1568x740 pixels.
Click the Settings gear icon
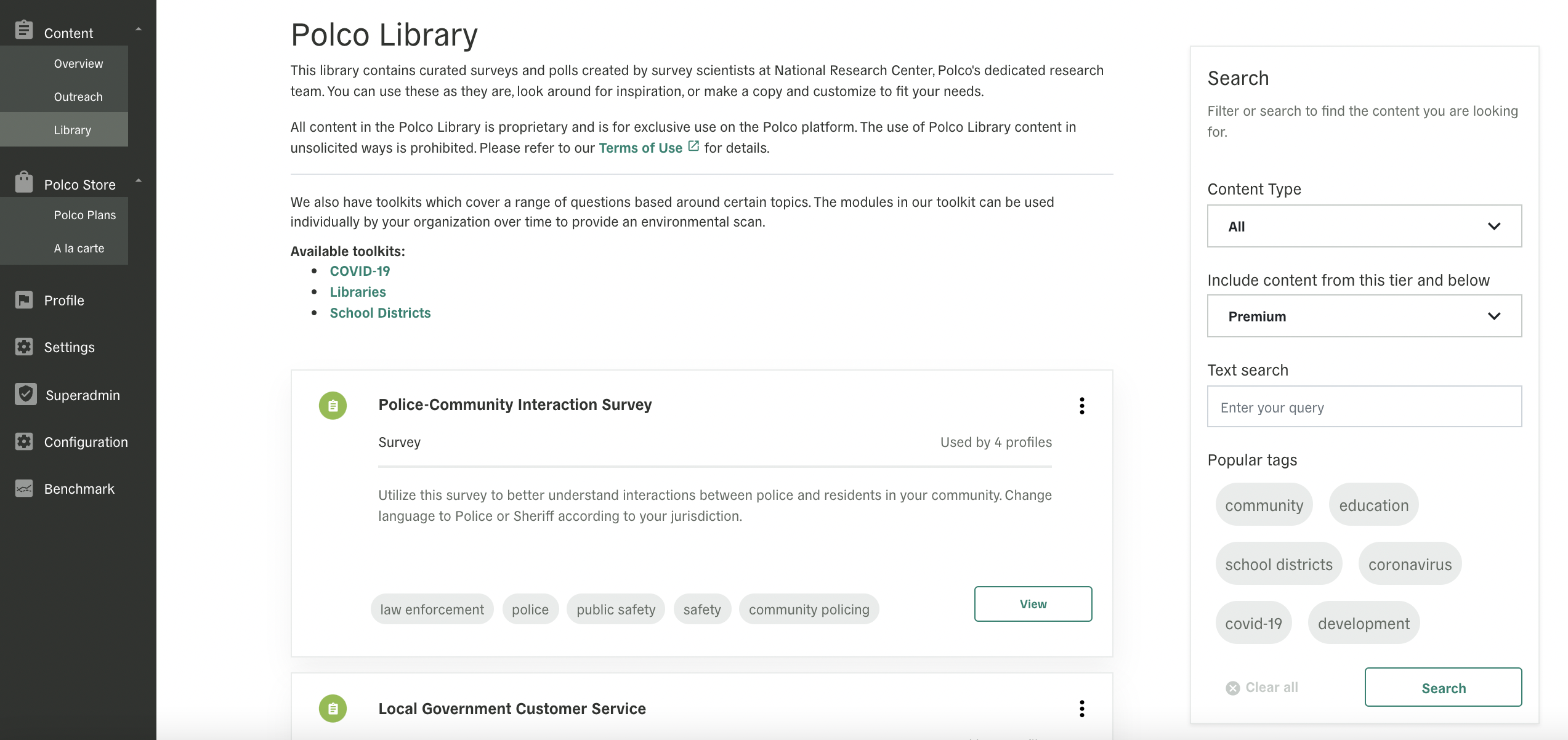(24, 347)
